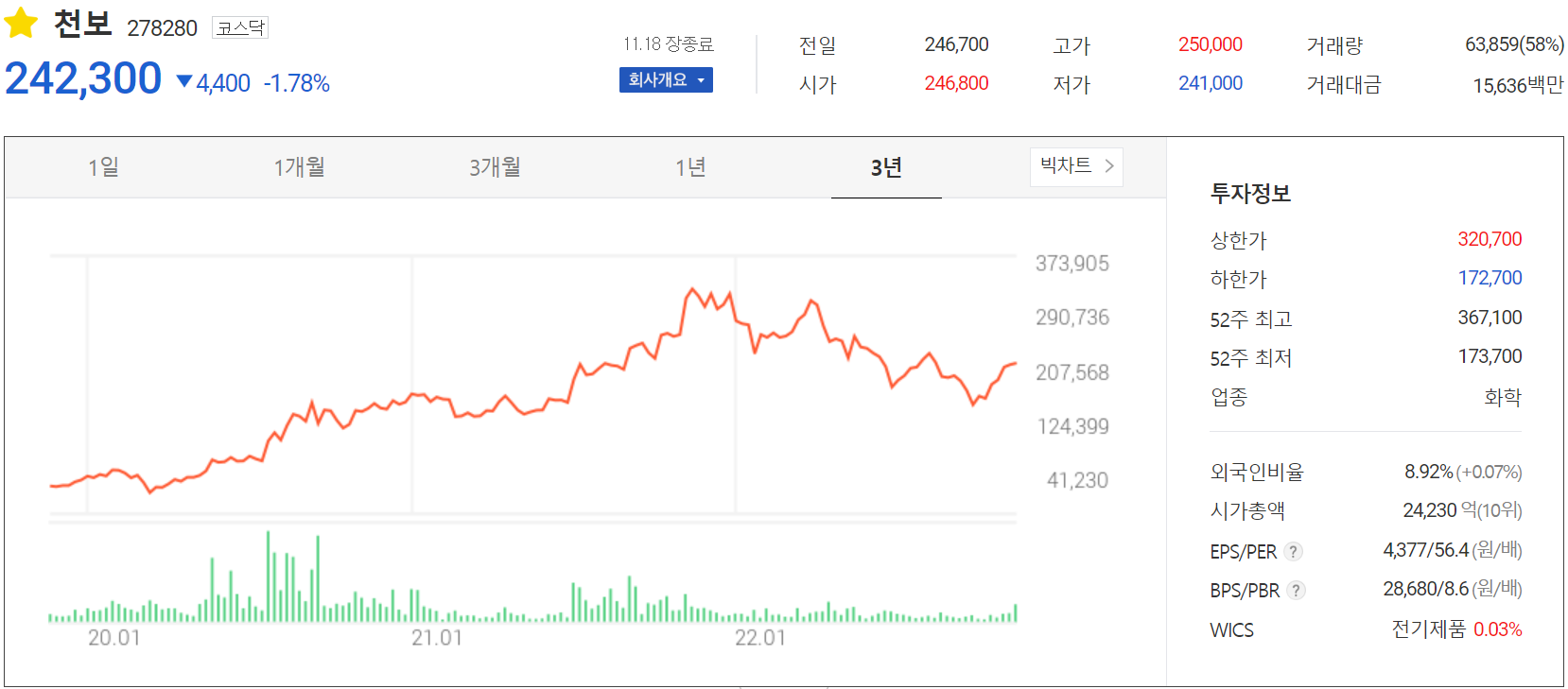Select the 3년 chart tab
Viewport: 1568px width, 689px height.
(886, 167)
